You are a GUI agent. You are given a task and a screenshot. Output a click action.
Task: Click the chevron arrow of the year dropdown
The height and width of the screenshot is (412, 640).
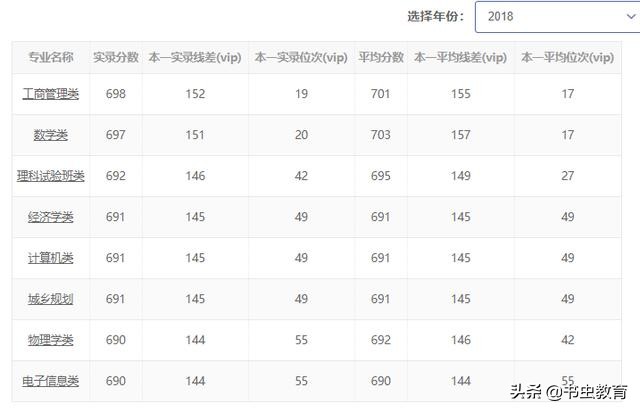pos(631,17)
